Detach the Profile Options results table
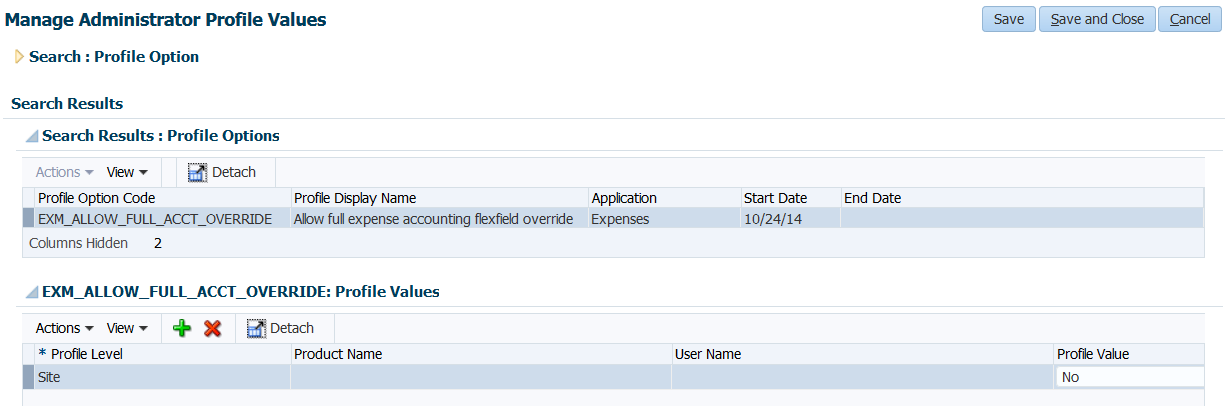 tap(222, 172)
